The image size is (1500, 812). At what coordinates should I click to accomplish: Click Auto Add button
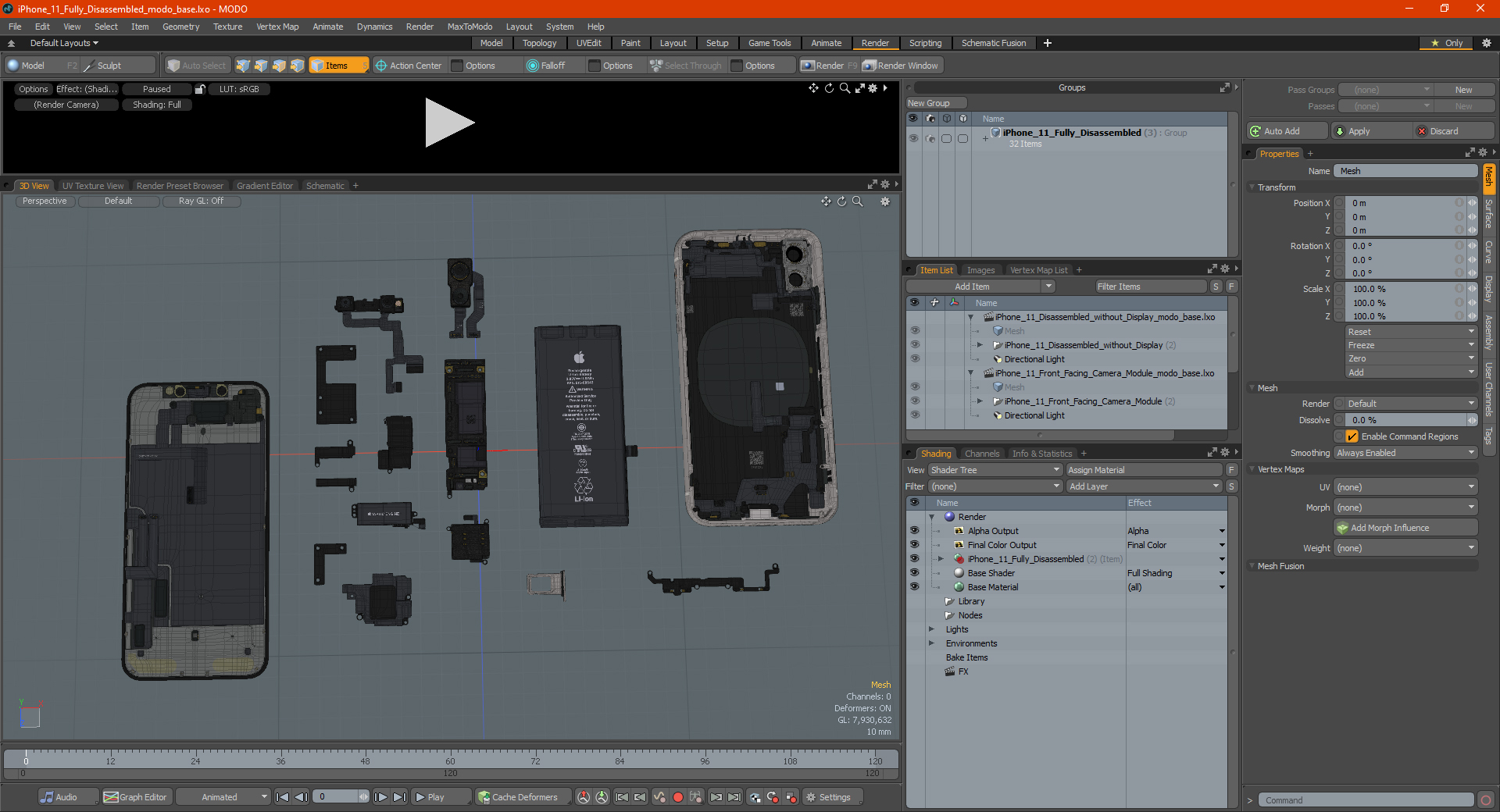coord(1287,131)
